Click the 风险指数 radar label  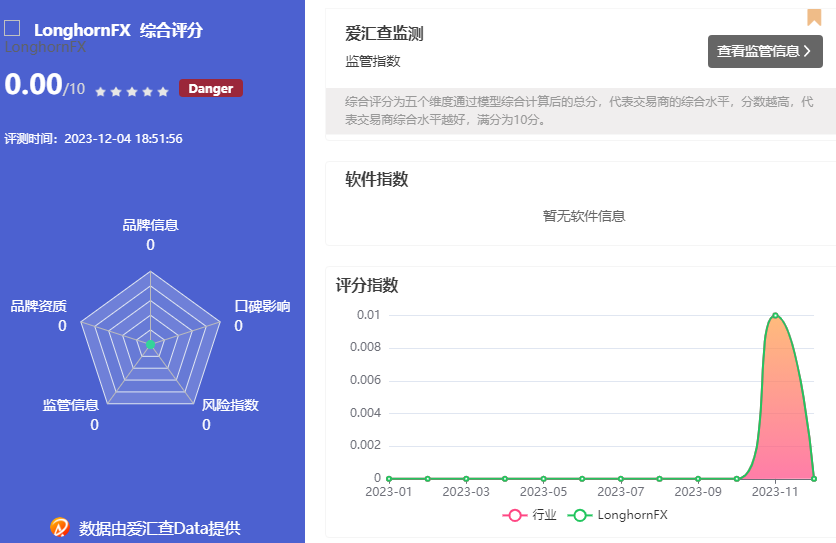[230, 405]
